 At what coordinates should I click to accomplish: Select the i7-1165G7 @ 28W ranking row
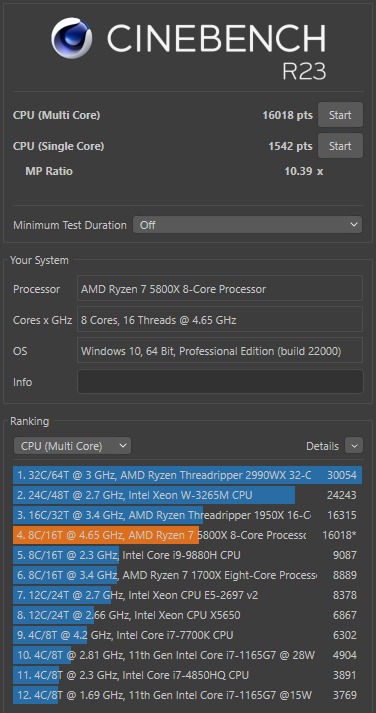coord(187,655)
